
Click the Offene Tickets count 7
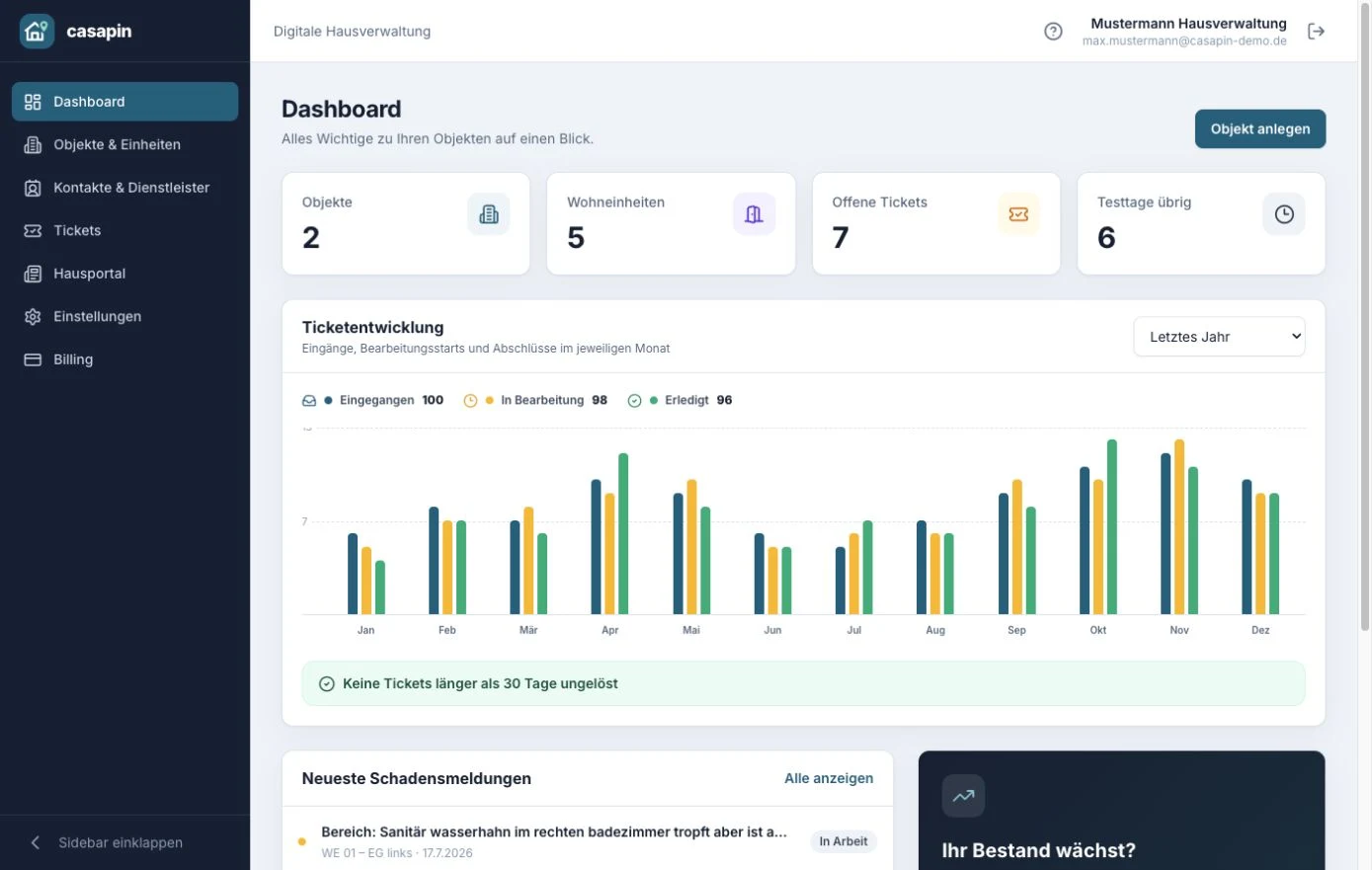(841, 238)
